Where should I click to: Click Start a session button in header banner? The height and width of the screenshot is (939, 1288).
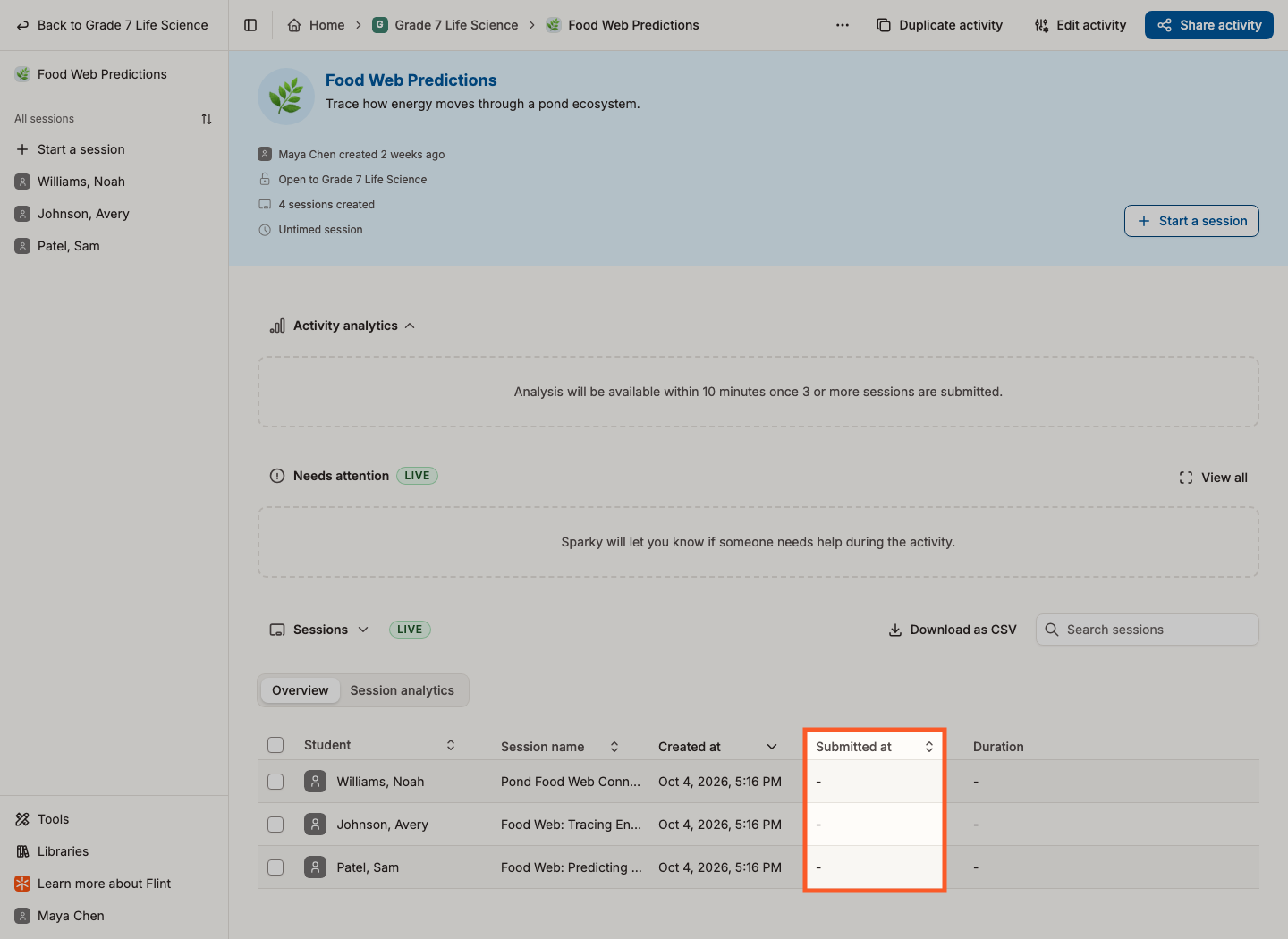point(1191,221)
